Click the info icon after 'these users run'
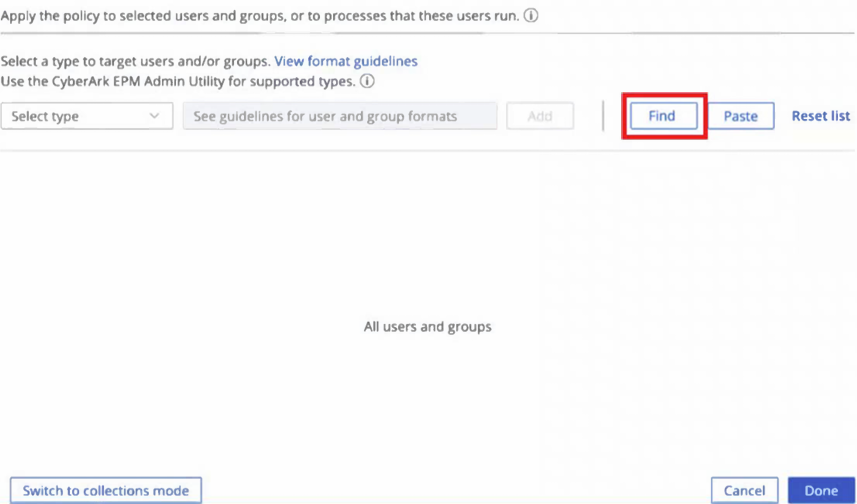The width and height of the screenshot is (857, 504). pyautogui.click(x=531, y=16)
